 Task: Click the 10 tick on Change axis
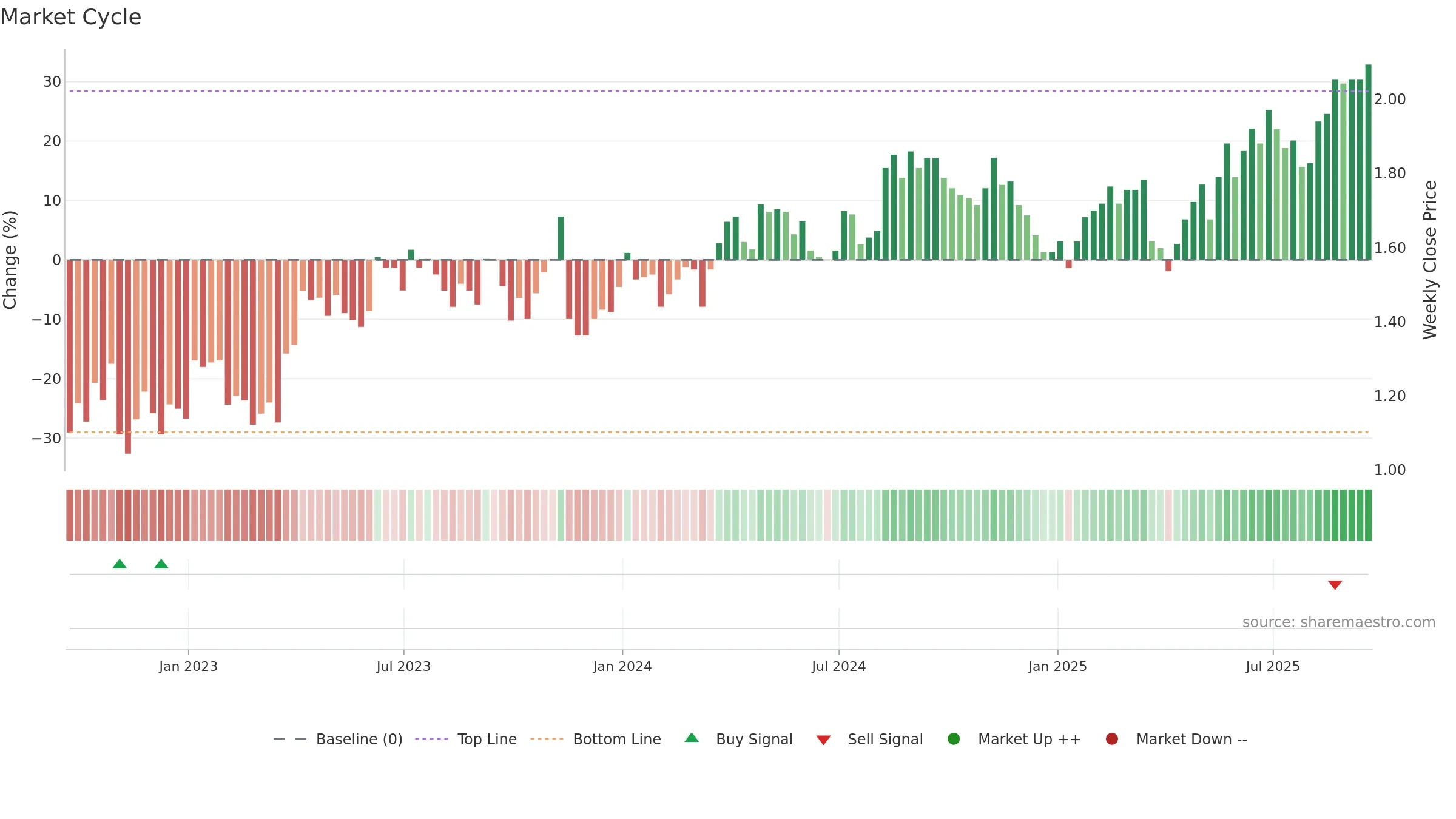(x=52, y=201)
